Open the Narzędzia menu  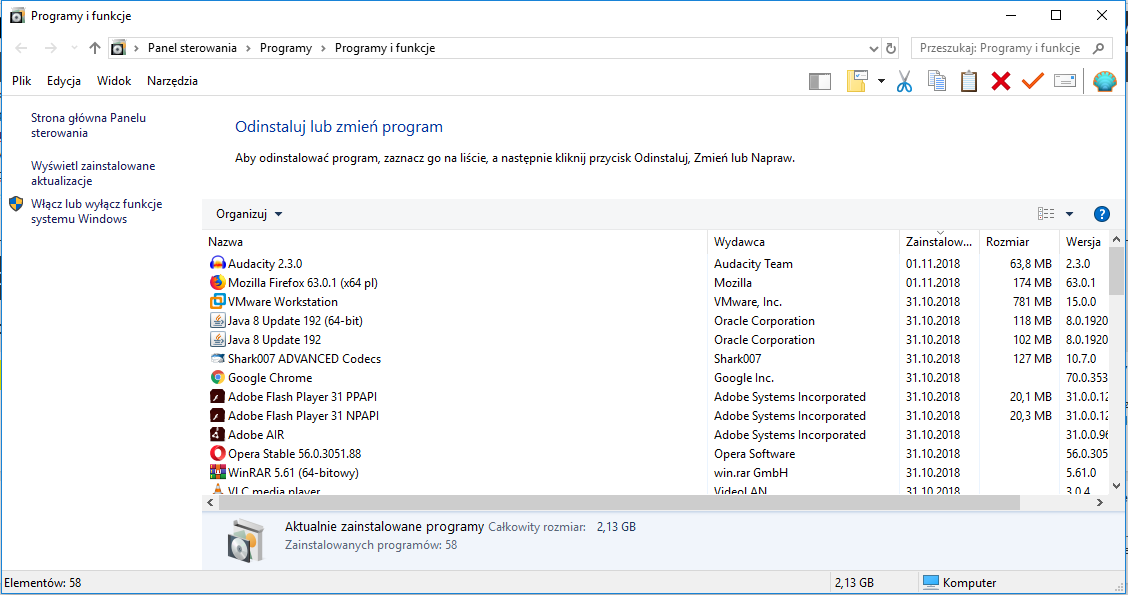(x=172, y=81)
